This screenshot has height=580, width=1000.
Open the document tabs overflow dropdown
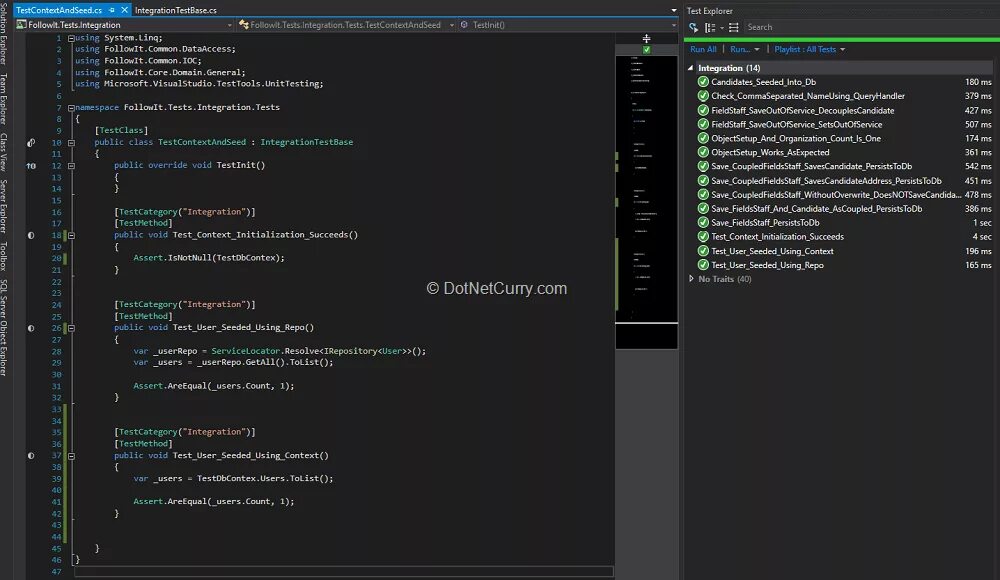pyautogui.click(x=673, y=10)
